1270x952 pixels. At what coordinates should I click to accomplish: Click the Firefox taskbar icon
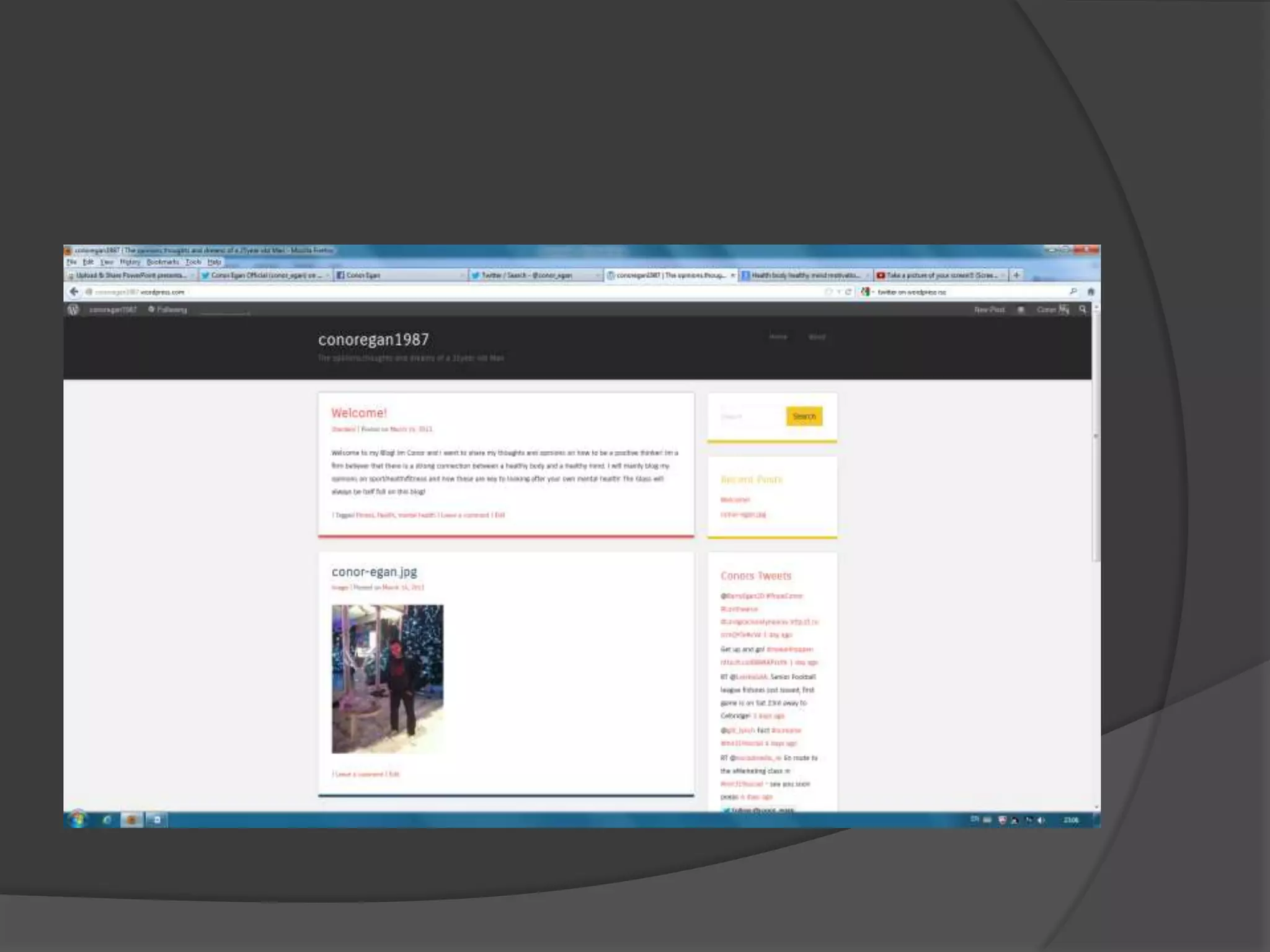pyautogui.click(x=131, y=819)
